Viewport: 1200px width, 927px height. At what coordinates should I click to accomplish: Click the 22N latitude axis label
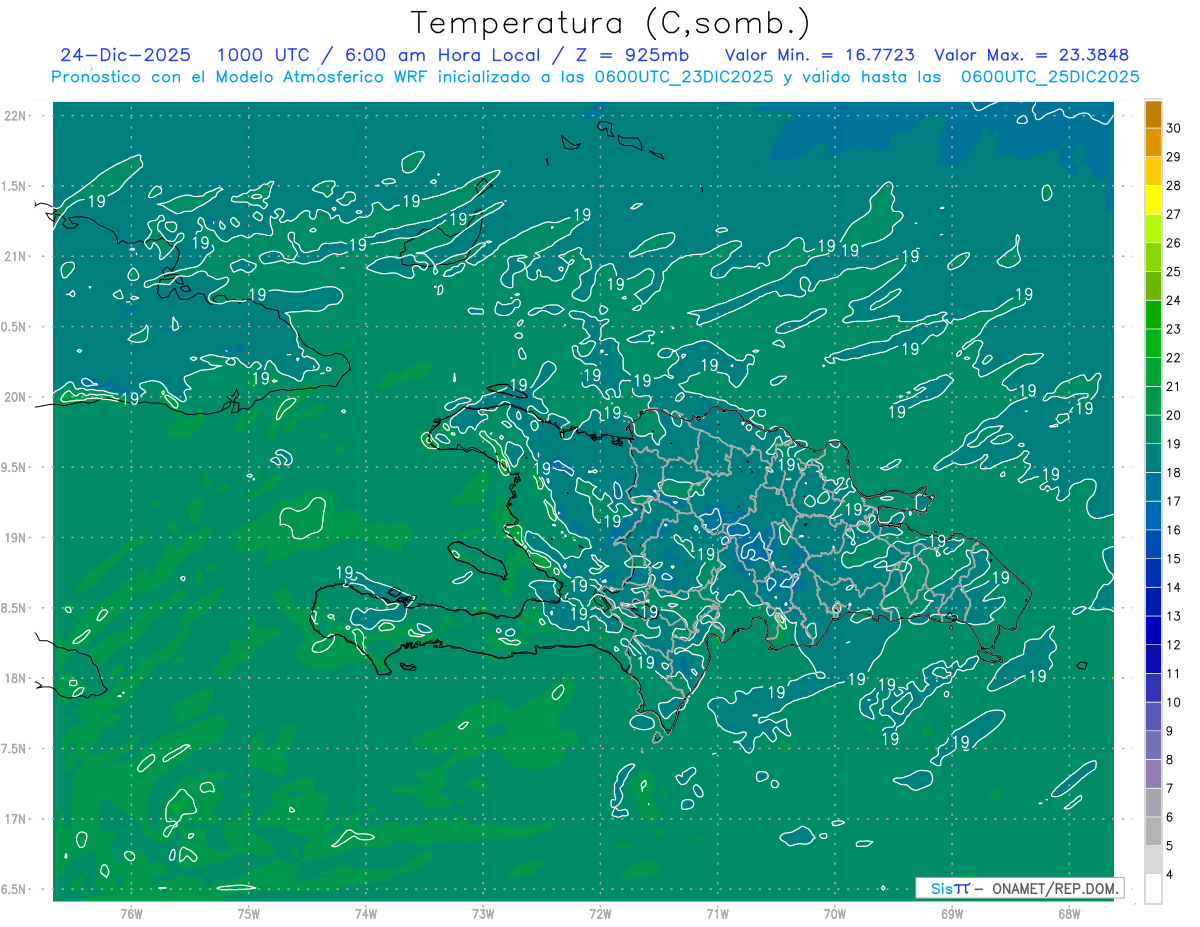15,115
